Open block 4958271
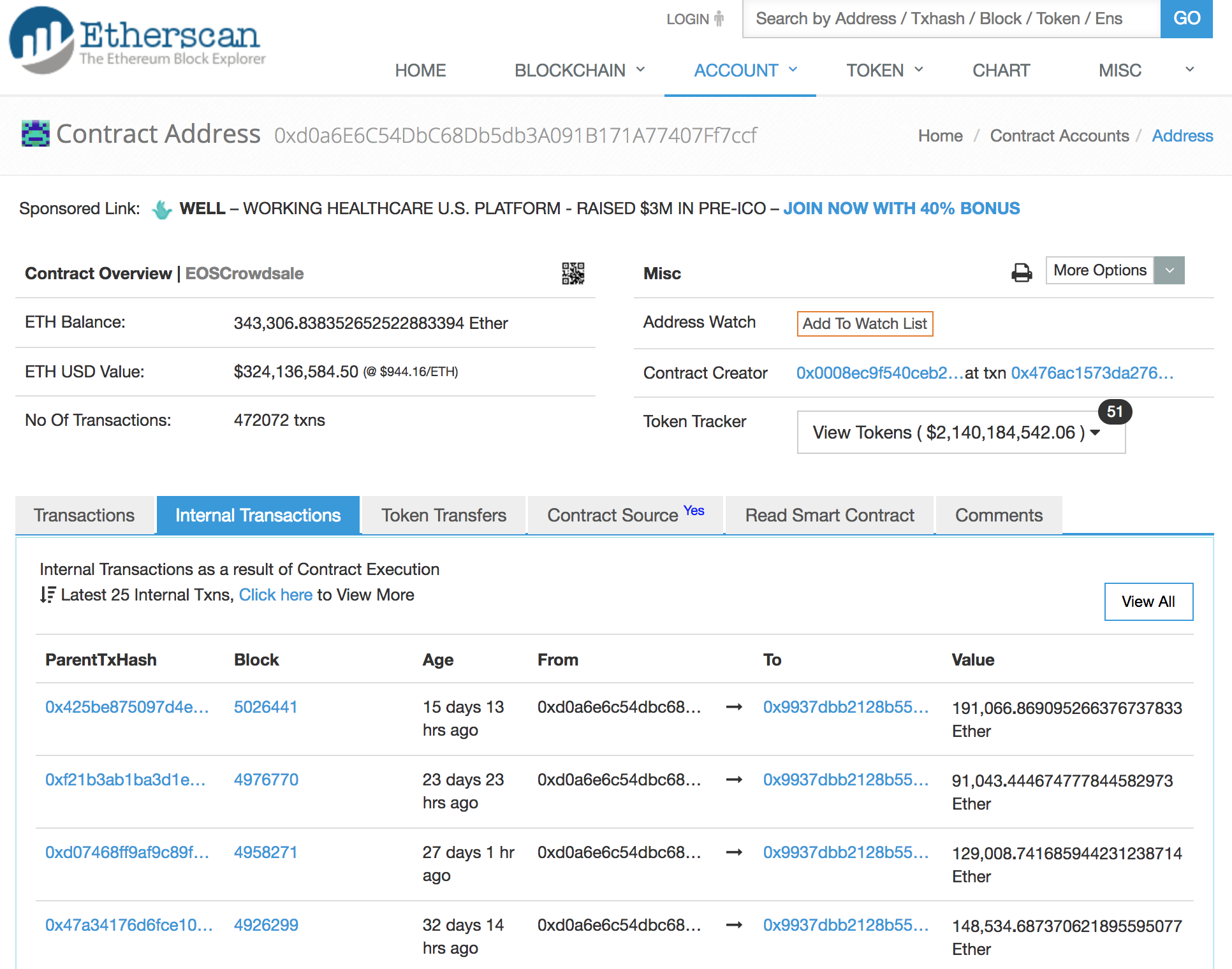This screenshot has width=1232, height=969. click(266, 852)
